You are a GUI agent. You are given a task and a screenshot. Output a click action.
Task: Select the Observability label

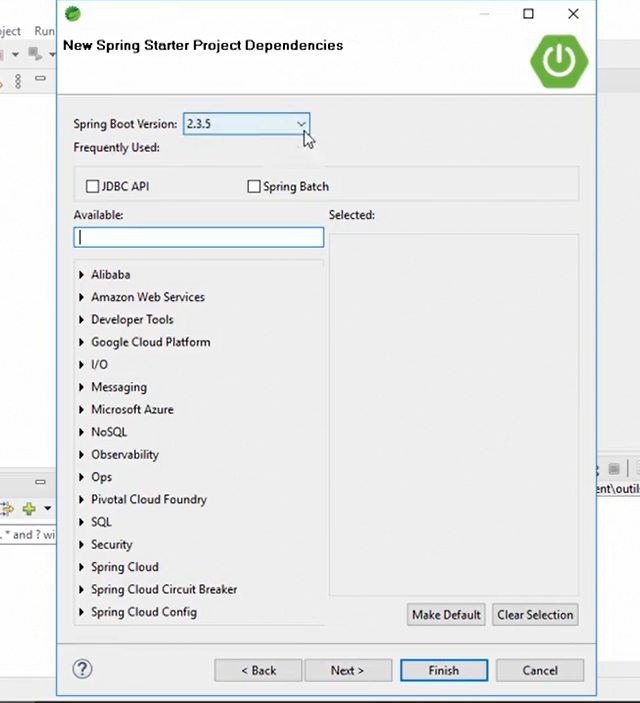125,455
